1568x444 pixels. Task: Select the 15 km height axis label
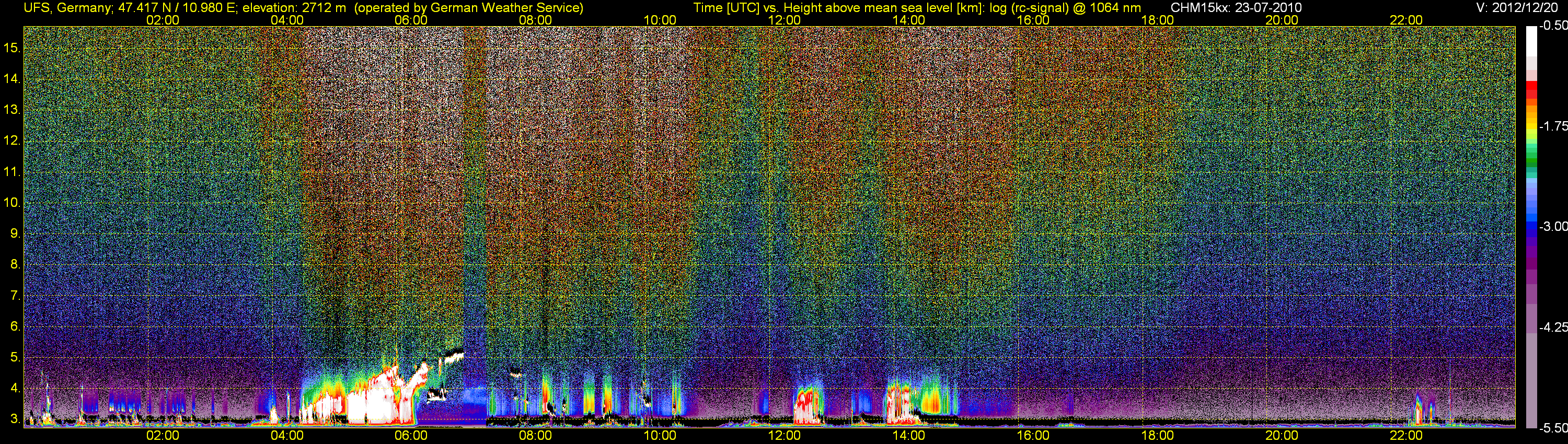coord(12,48)
